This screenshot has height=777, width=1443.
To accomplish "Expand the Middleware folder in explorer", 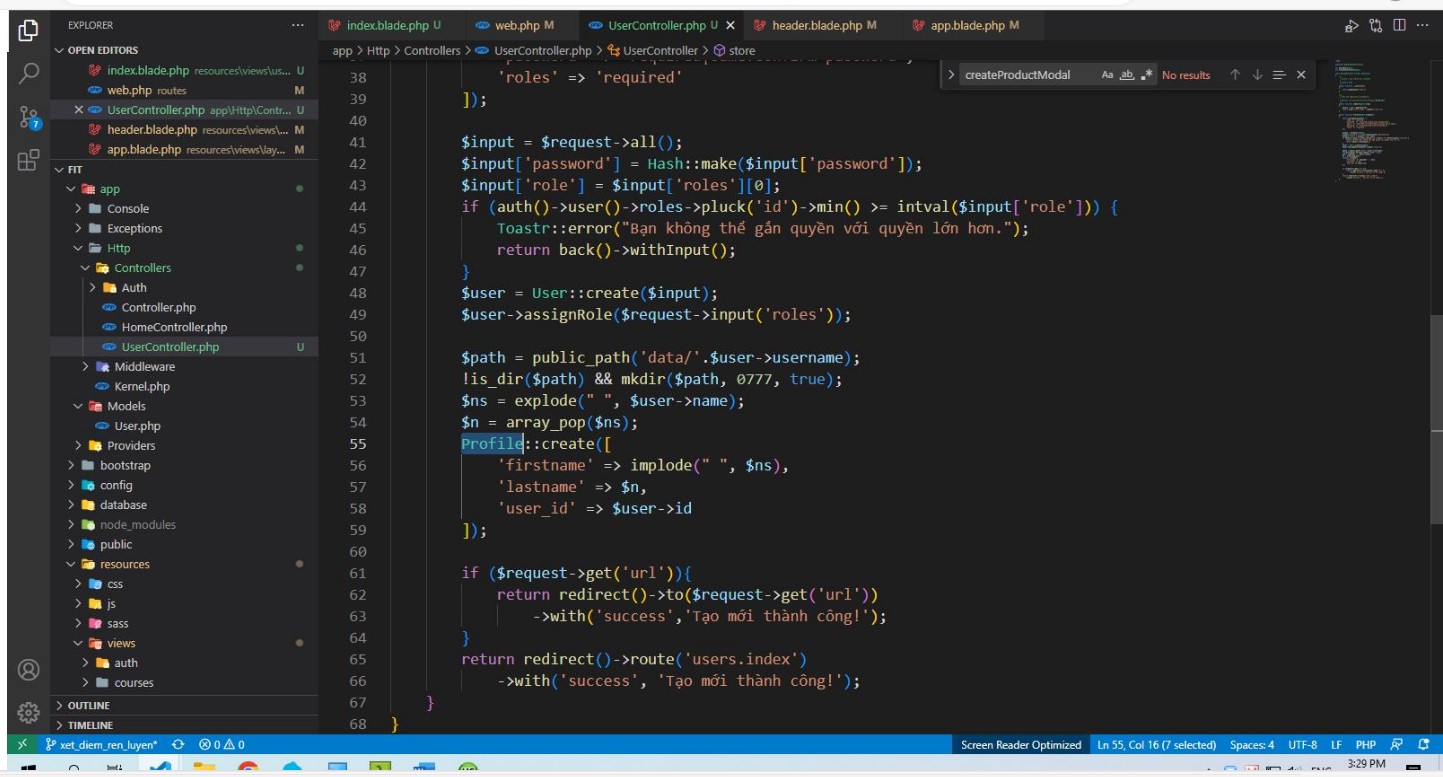I will coord(144,367).
